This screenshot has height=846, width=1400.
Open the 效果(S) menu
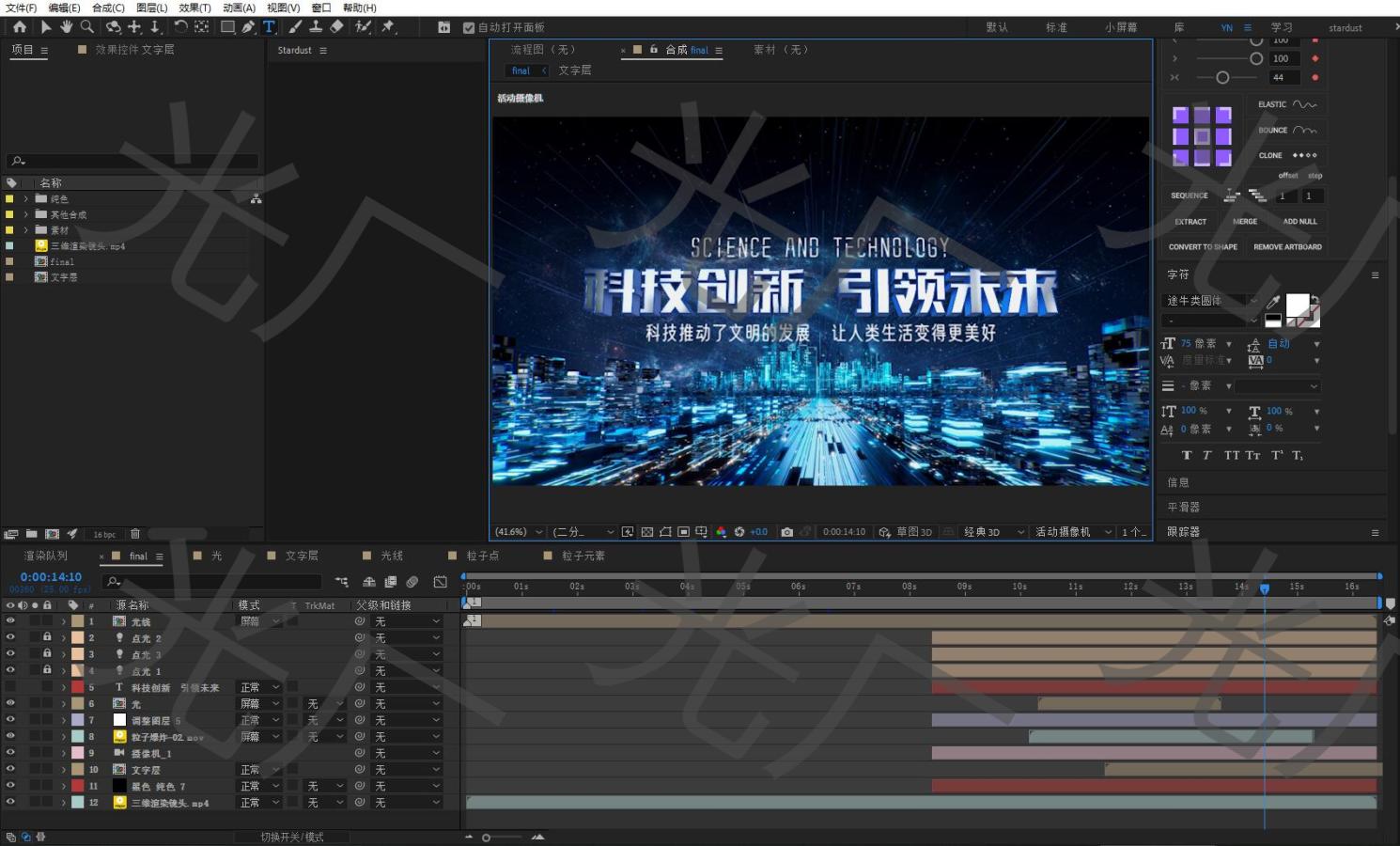194,8
